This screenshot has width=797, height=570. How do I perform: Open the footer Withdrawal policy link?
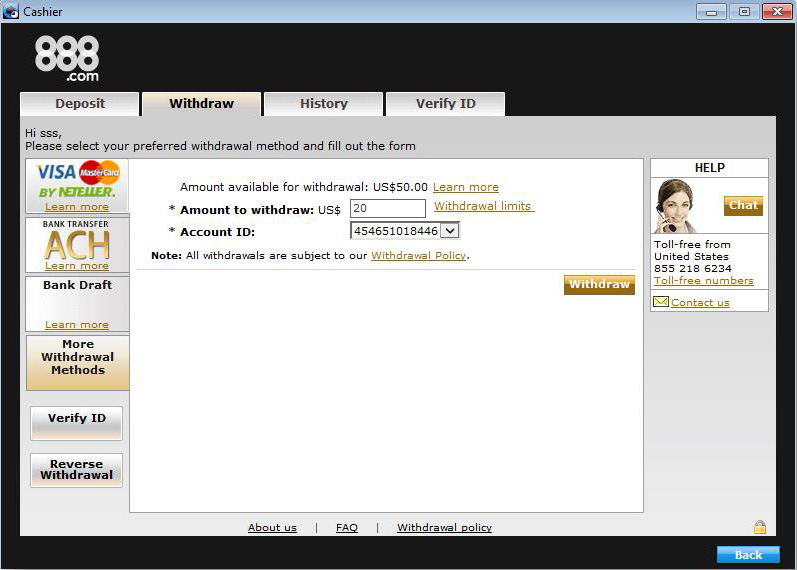coord(444,528)
